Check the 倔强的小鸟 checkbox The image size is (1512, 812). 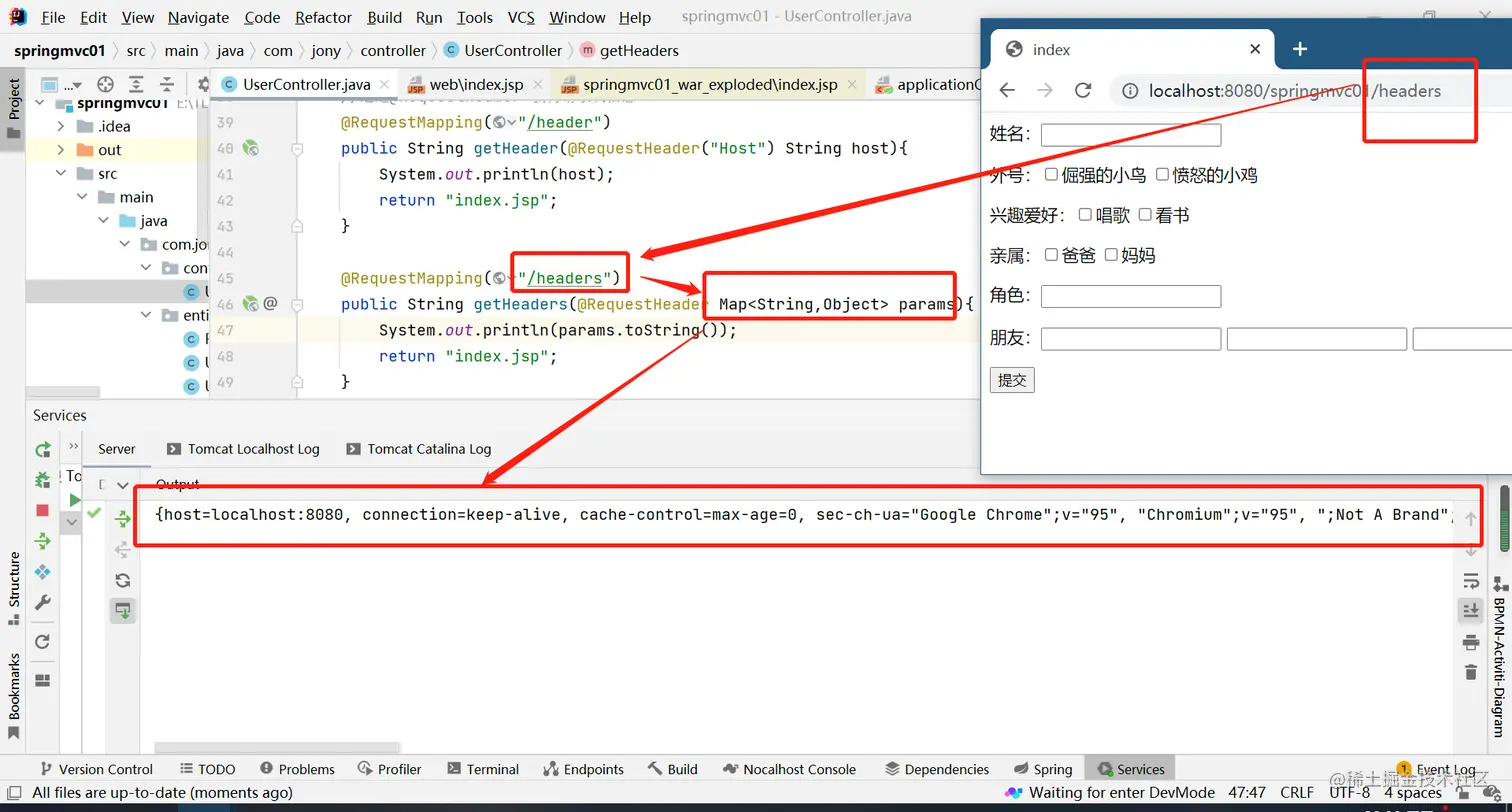click(x=1051, y=174)
